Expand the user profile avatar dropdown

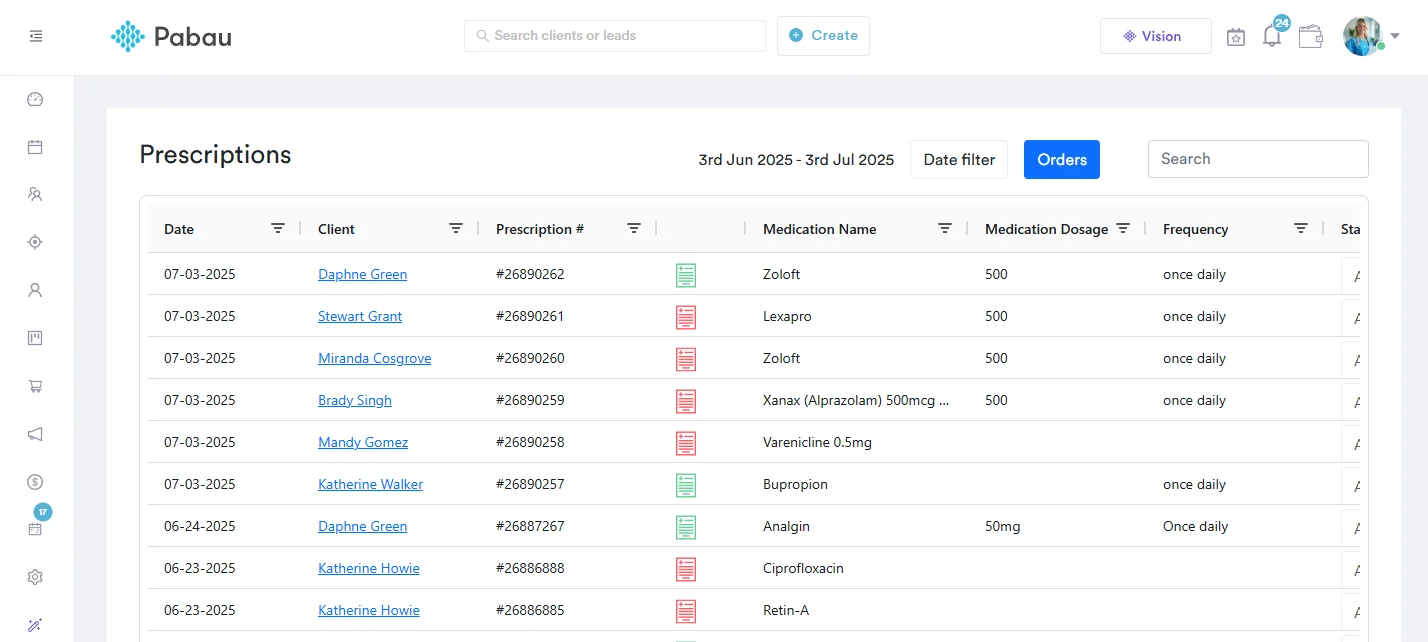pos(1370,36)
